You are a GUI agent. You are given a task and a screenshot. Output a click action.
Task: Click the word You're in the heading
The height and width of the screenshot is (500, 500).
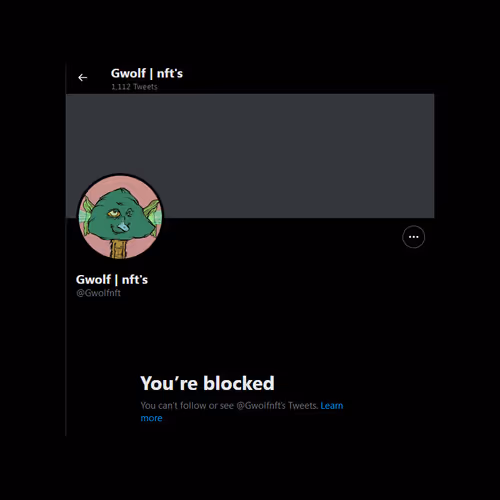click(x=169, y=383)
